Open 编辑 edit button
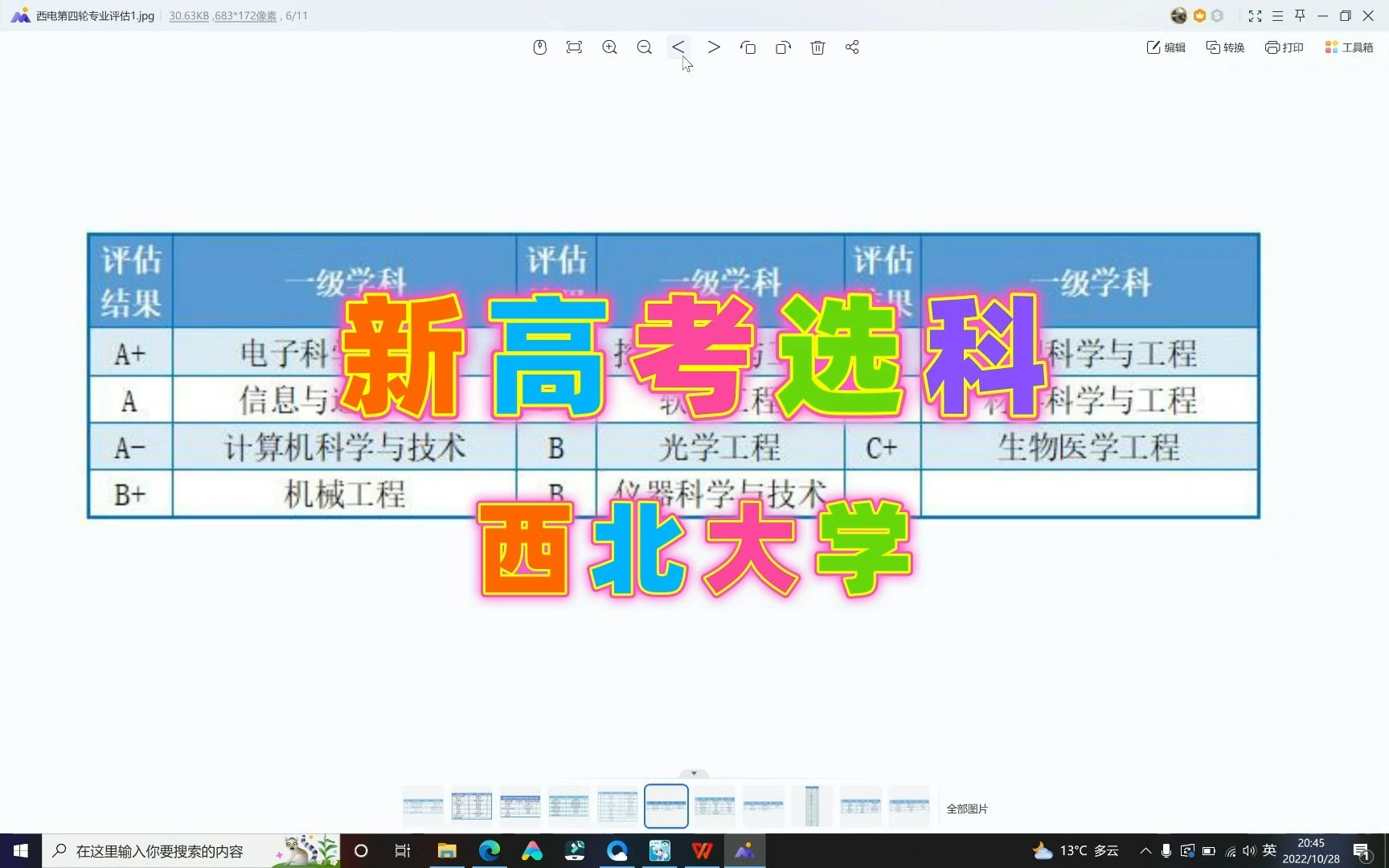The width and height of the screenshot is (1389, 868). (x=1166, y=47)
